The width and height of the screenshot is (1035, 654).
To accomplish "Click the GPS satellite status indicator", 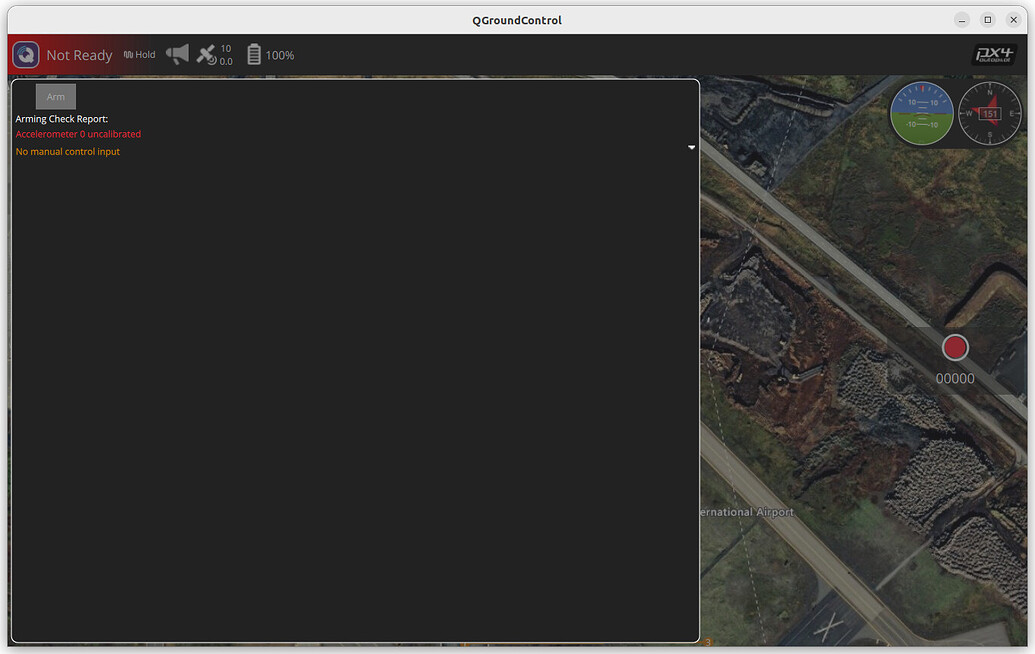I will coord(206,55).
